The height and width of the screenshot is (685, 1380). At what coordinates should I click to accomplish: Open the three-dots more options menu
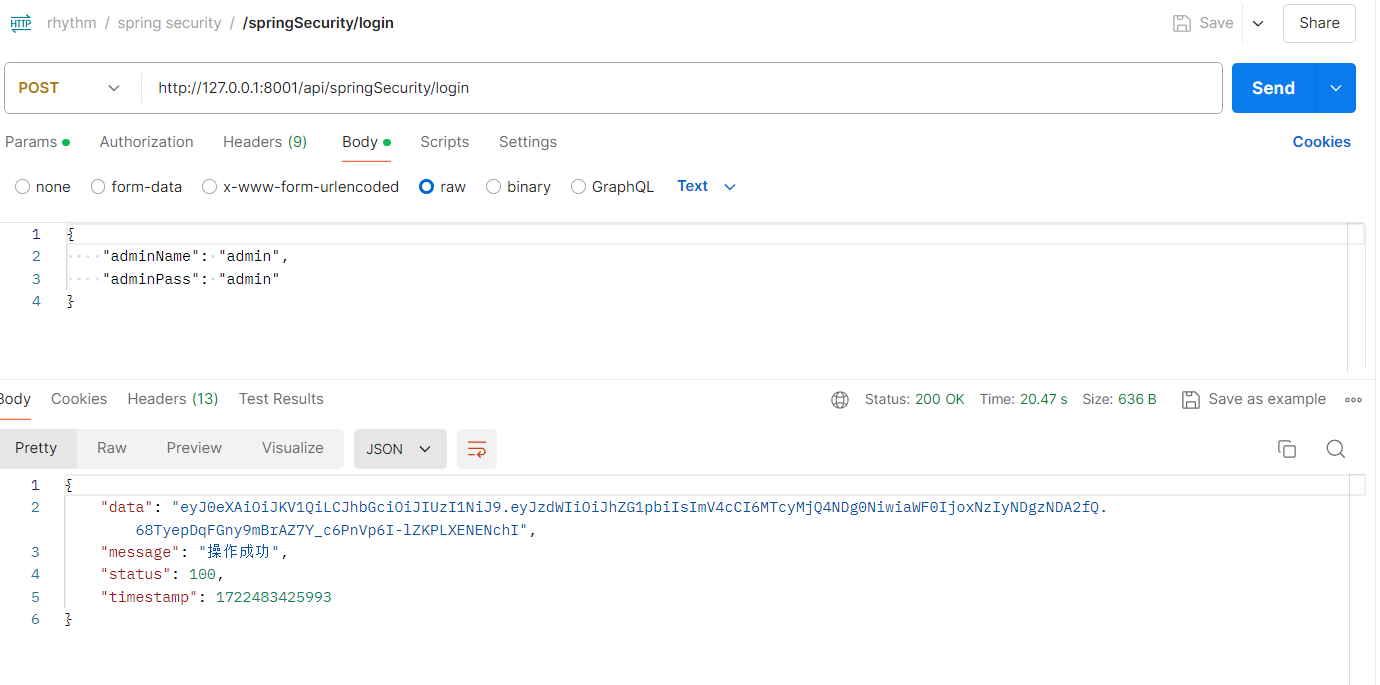[1353, 400]
